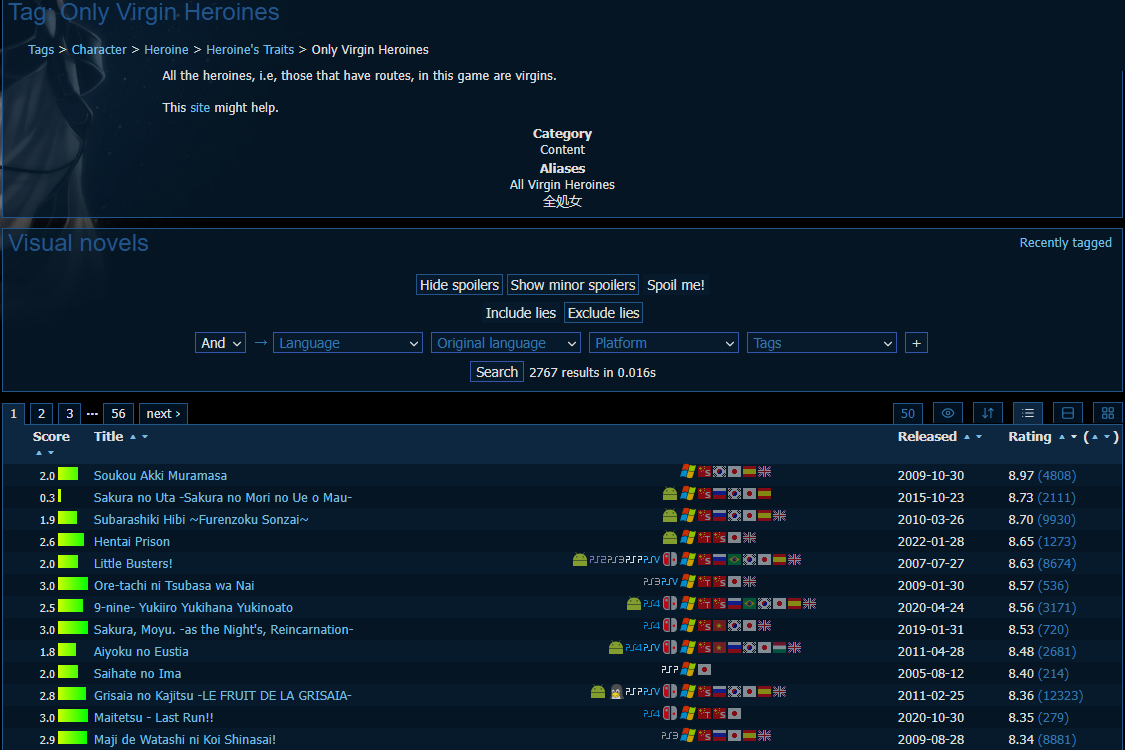Screen dimensions: 1125x750
Task: Select the Exclude lies option
Action: click(603, 313)
